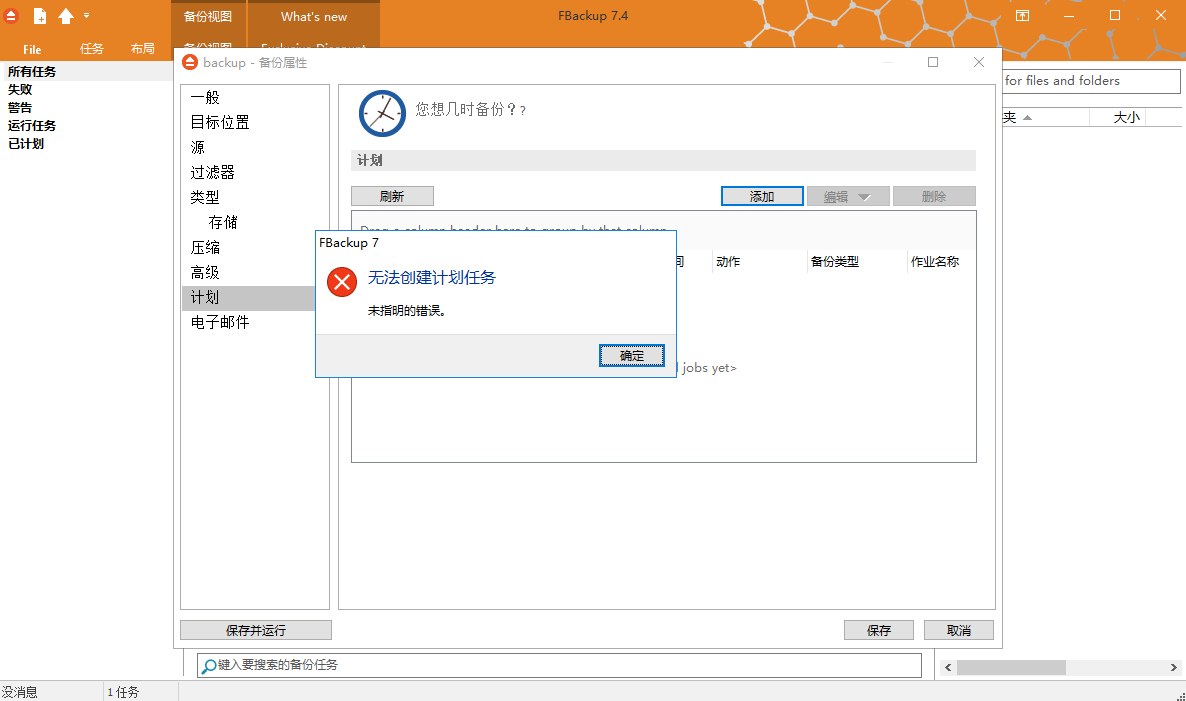Select 运行任务 in the left filter list

(x=32, y=126)
